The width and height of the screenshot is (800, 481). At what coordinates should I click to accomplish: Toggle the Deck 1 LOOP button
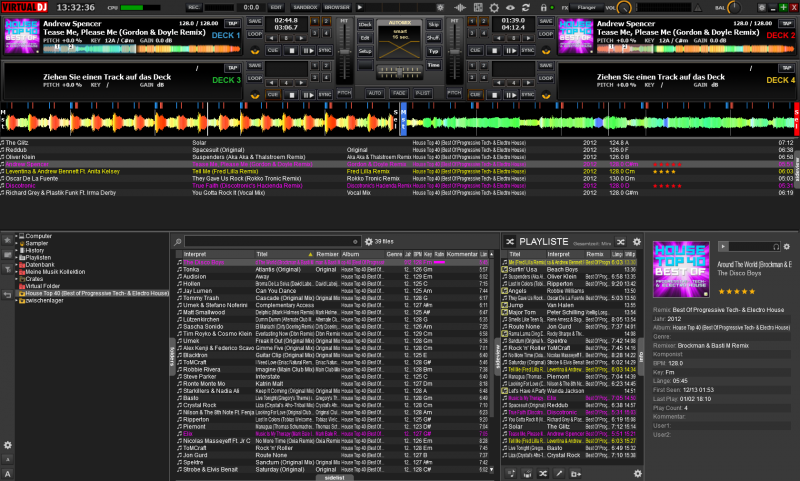point(255,34)
